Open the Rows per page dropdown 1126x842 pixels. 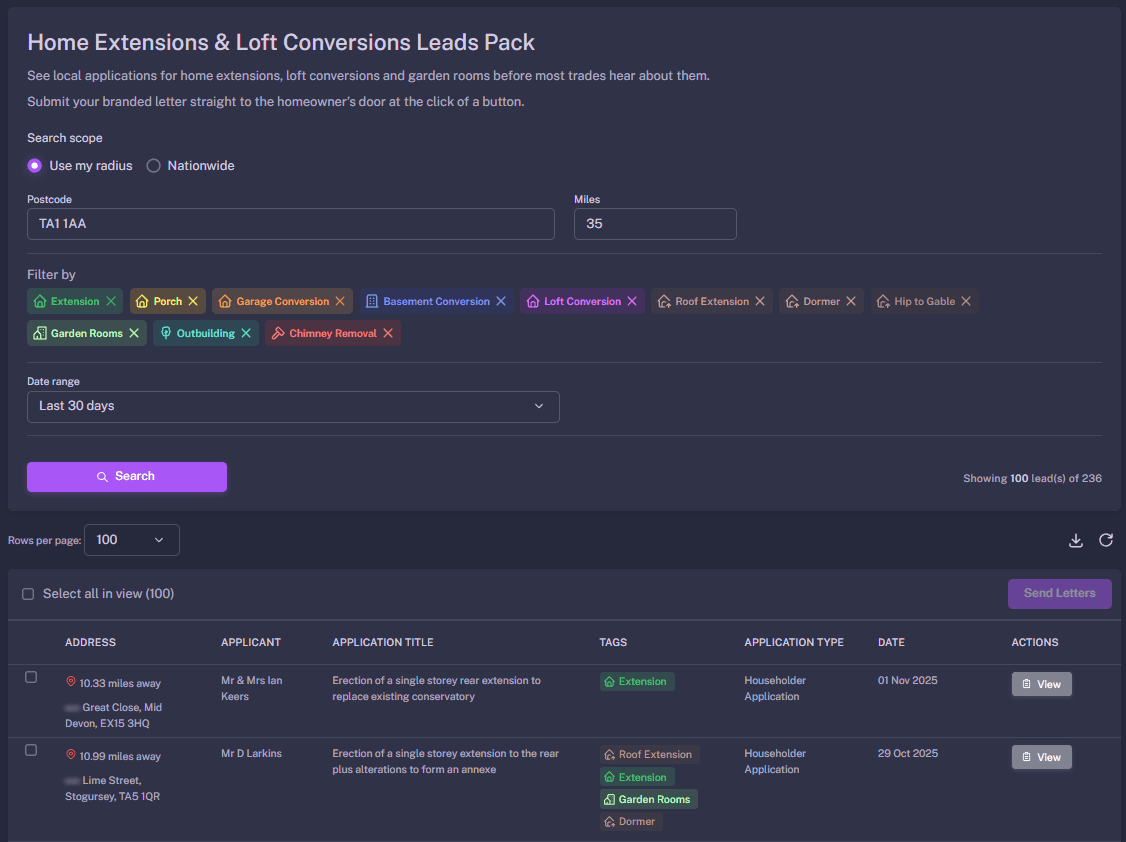tap(131, 539)
